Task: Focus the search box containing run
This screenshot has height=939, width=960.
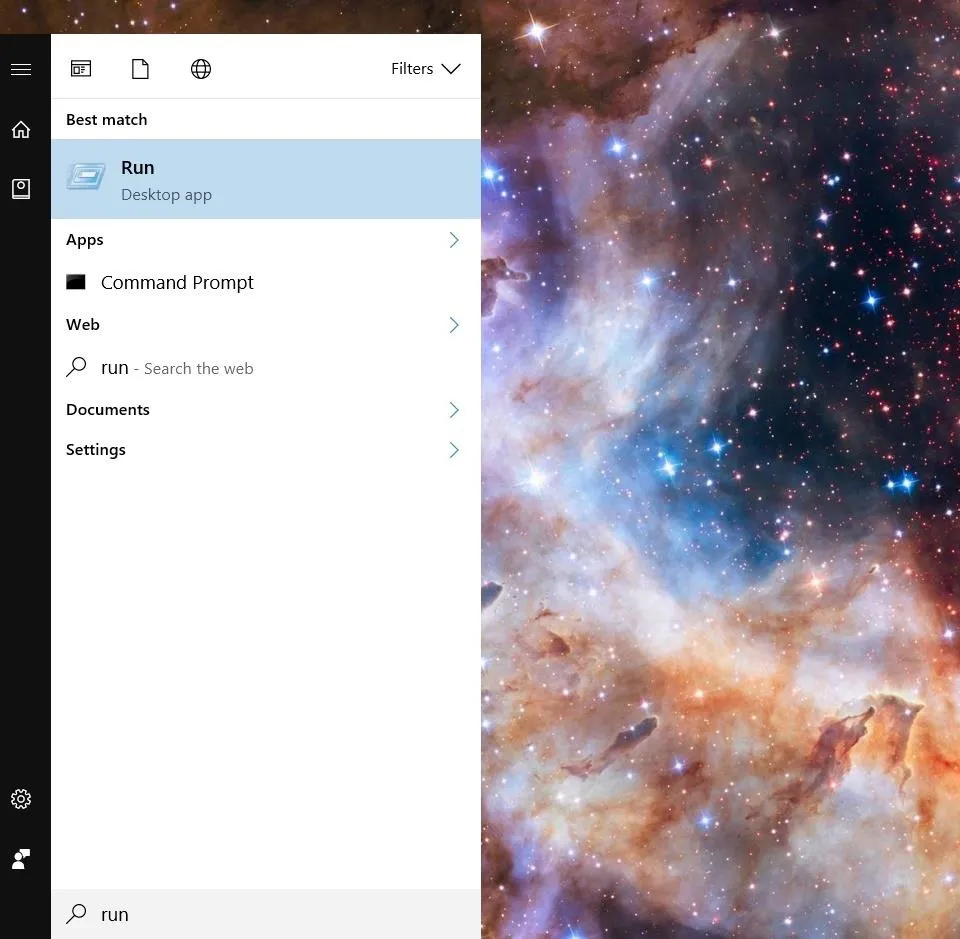Action: pyautogui.click(x=266, y=914)
